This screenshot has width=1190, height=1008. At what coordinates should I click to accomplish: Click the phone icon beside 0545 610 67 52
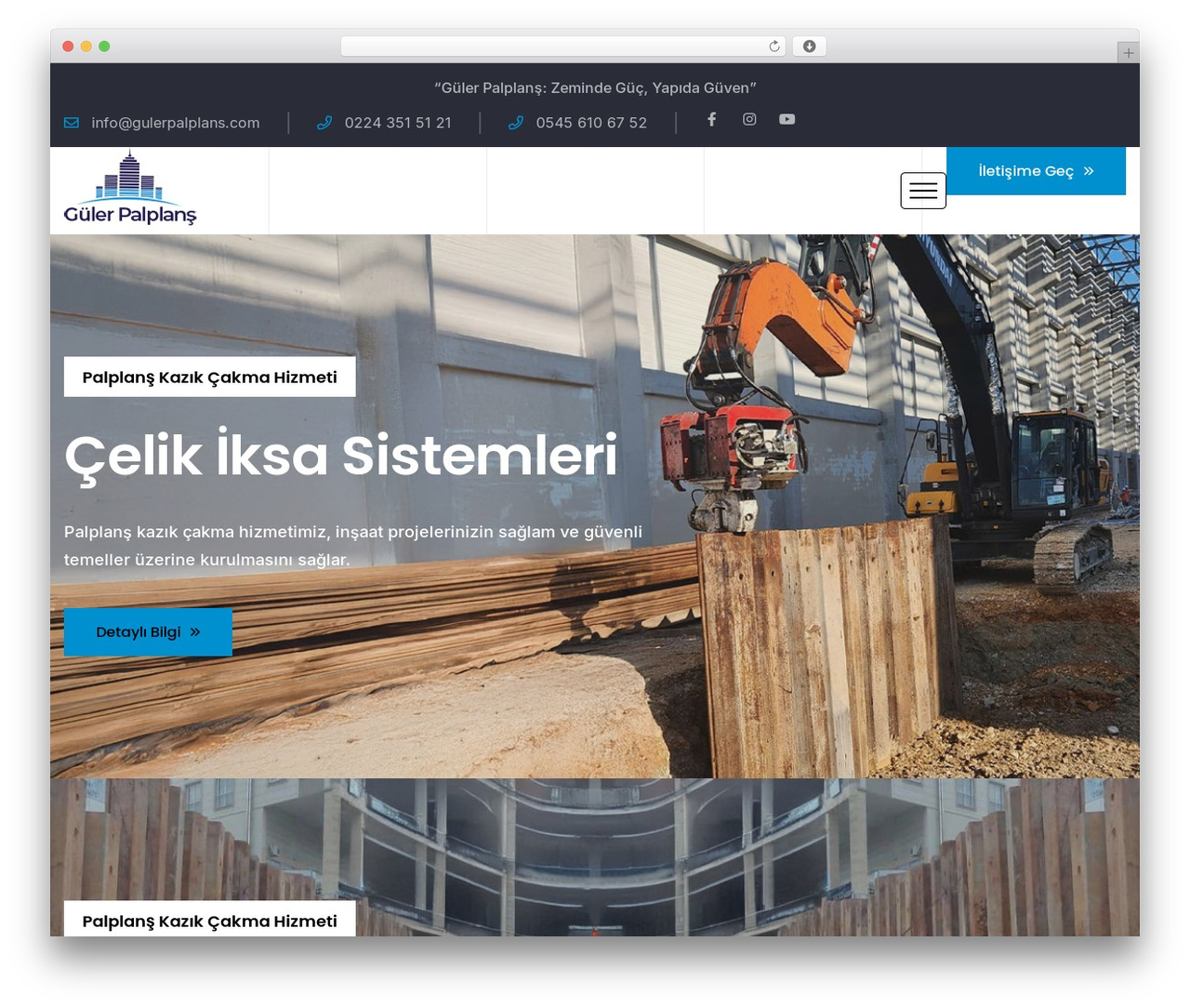516,123
